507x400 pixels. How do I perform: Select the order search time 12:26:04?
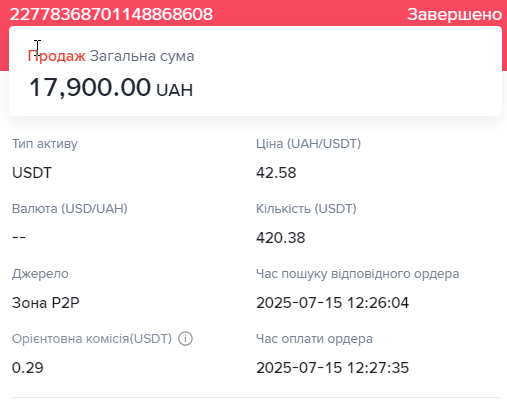pos(332,303)
